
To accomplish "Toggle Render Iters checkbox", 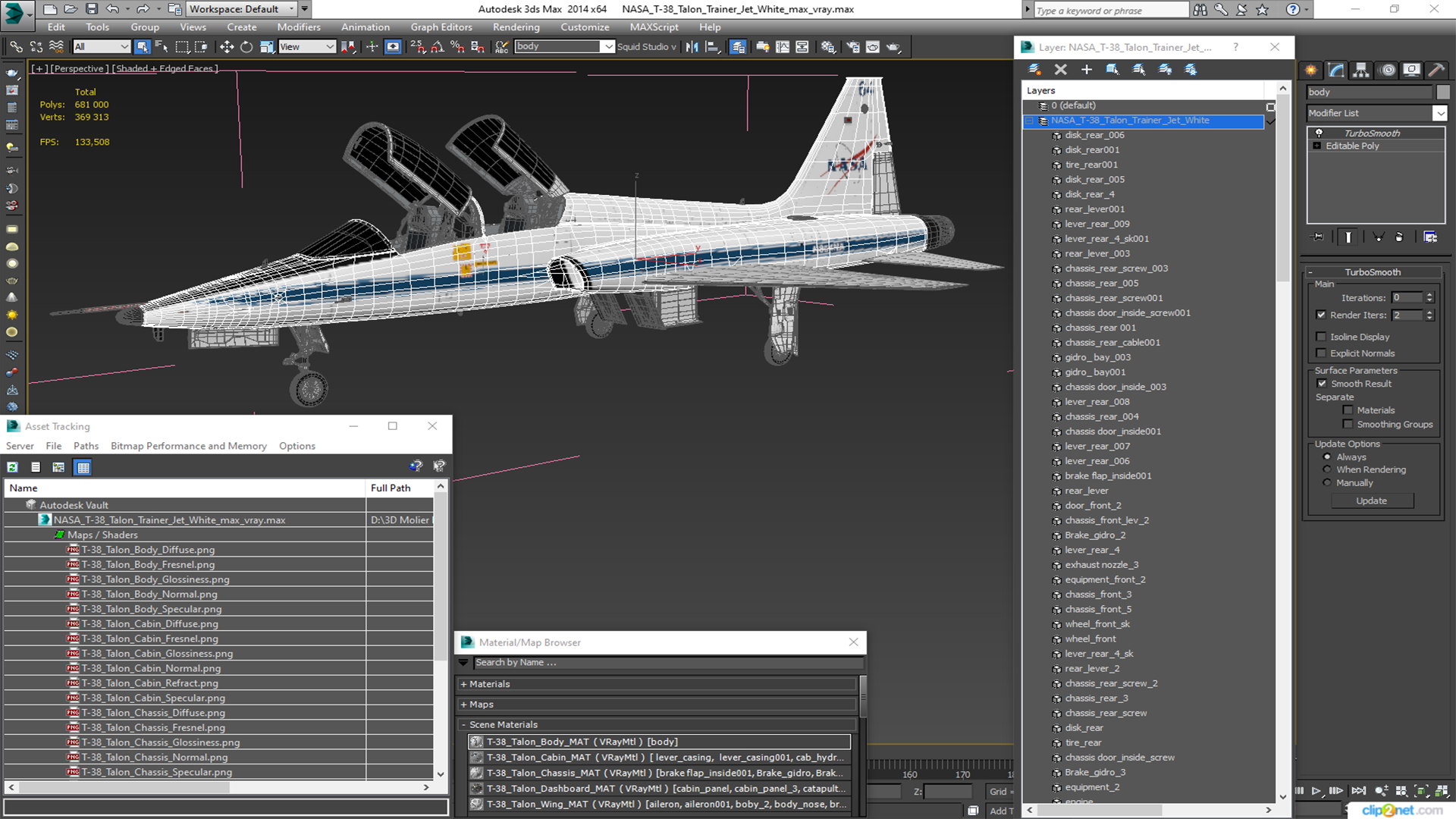I will click(x=1321, y=315).
